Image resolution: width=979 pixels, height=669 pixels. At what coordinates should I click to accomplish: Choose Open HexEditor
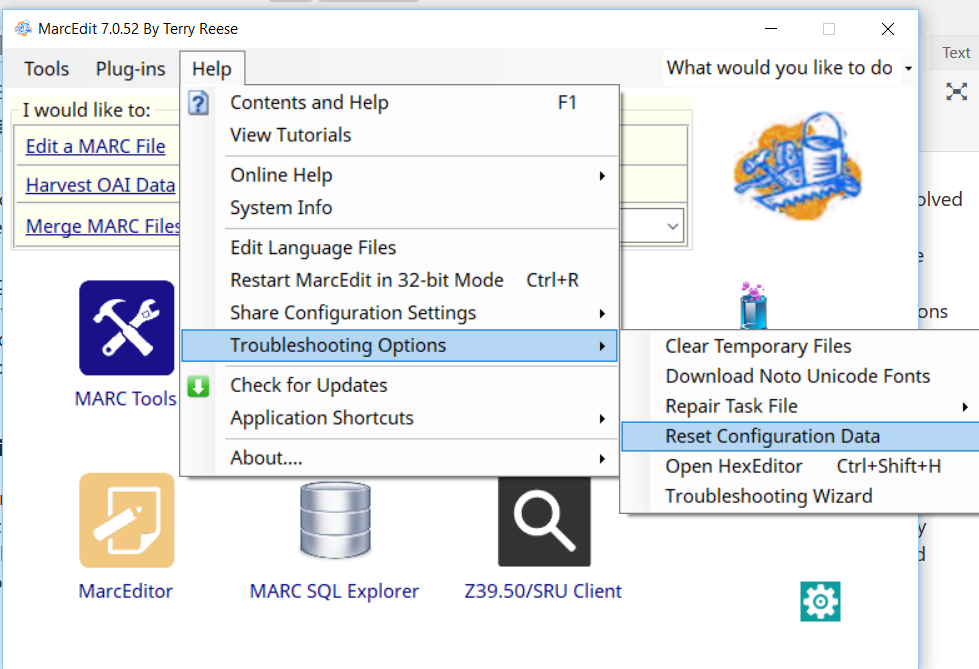(x=800, y=466)
